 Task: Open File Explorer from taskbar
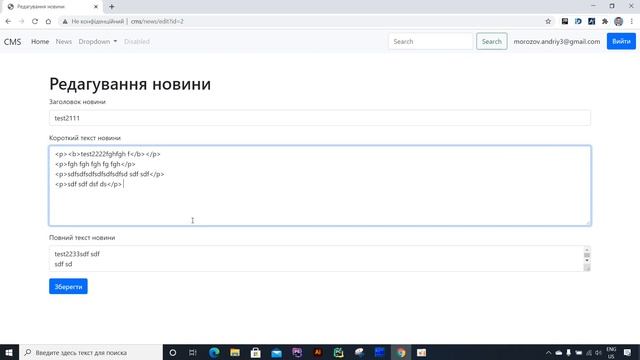click(x=235, y=352)
